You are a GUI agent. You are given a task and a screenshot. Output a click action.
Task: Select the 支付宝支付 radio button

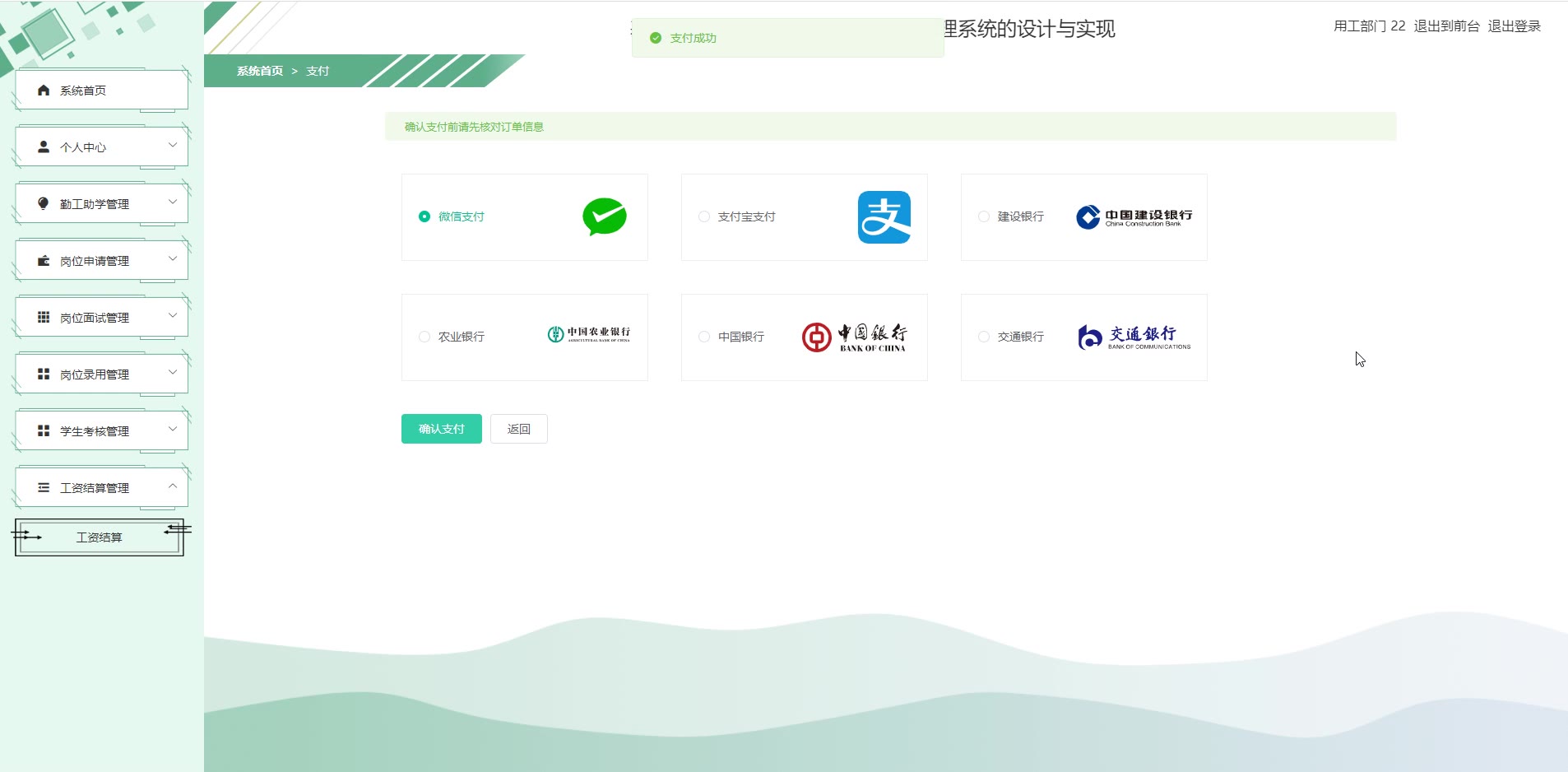click(704, 216)
